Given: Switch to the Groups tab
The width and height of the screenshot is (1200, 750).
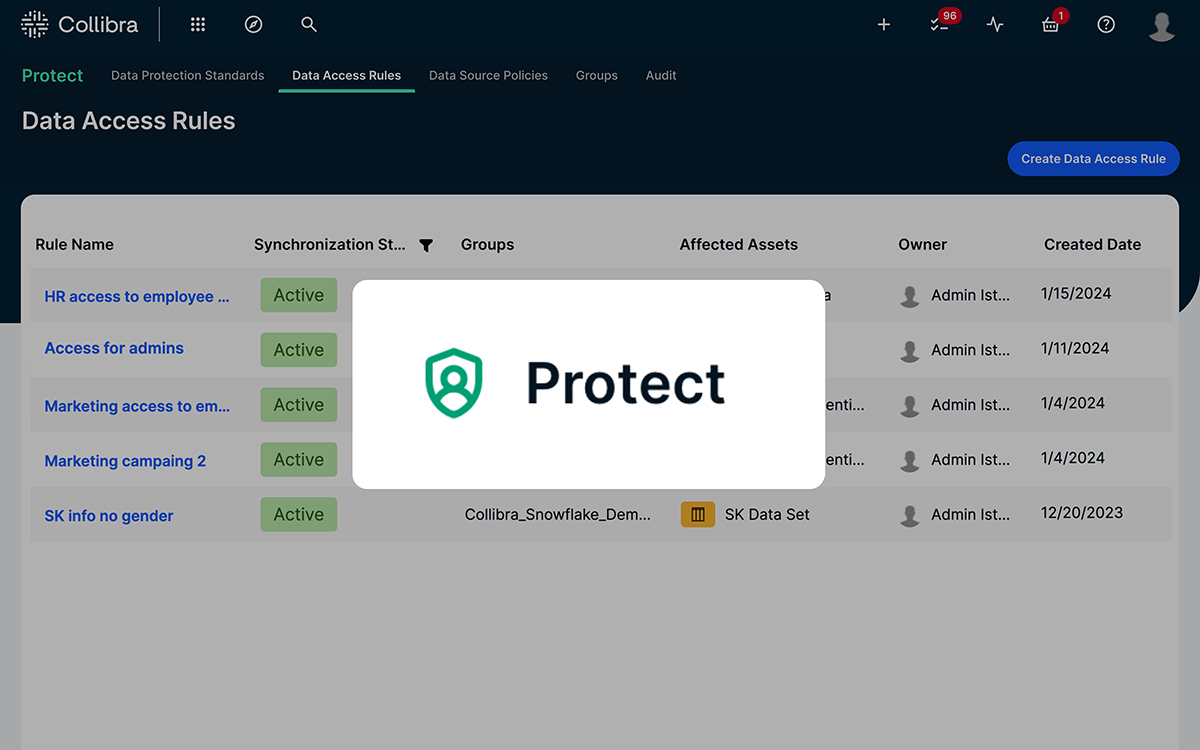Looking at the screenshot, I should (596, 75).
